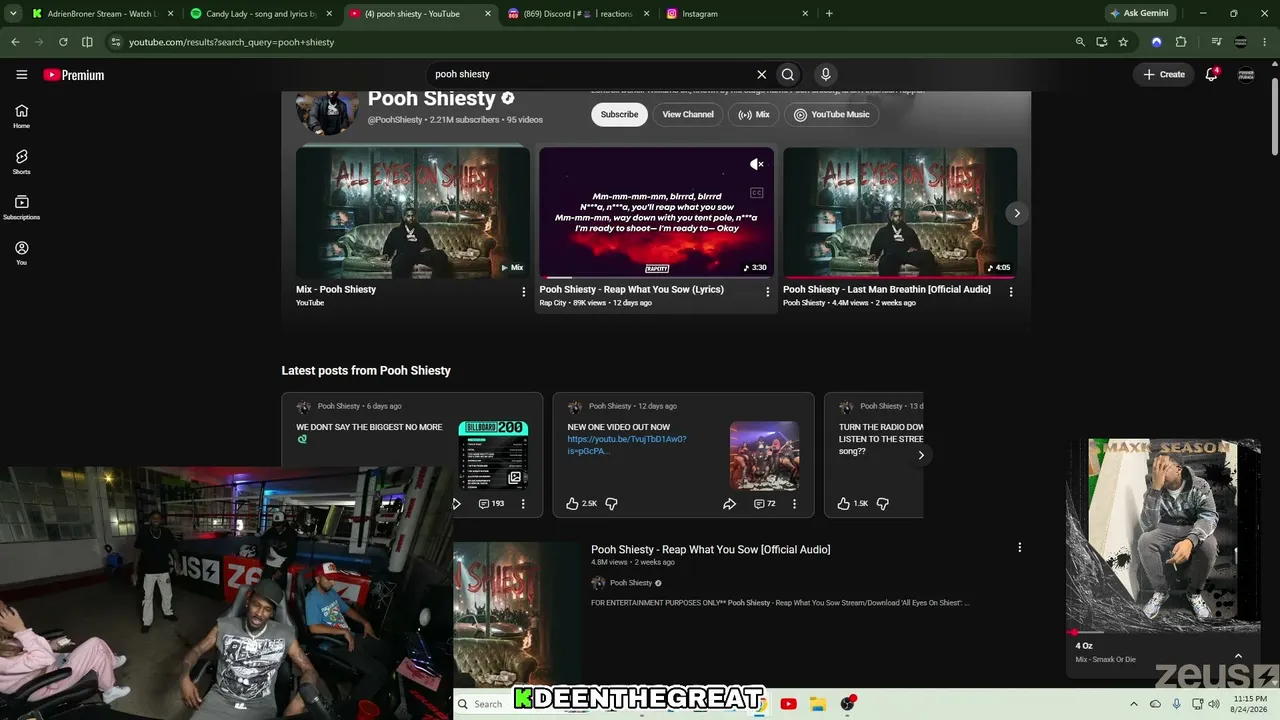1280x720 pixels.
Task: Toggle the browser side panel button
Action: pos(87,42)
